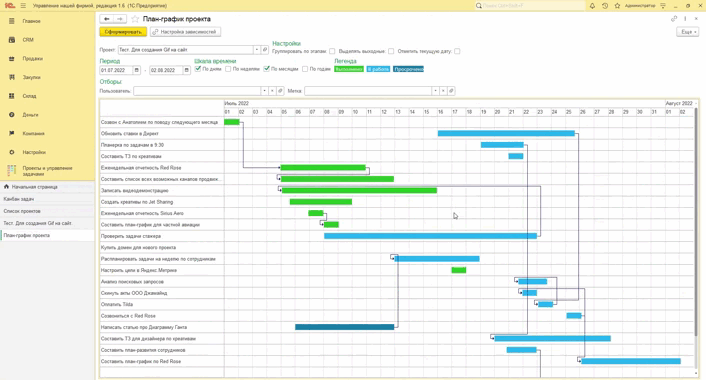Viewport: 706px width, 380px height.
Task: Uncheck the По дням time scale checkbox
Action: point(198,69)
